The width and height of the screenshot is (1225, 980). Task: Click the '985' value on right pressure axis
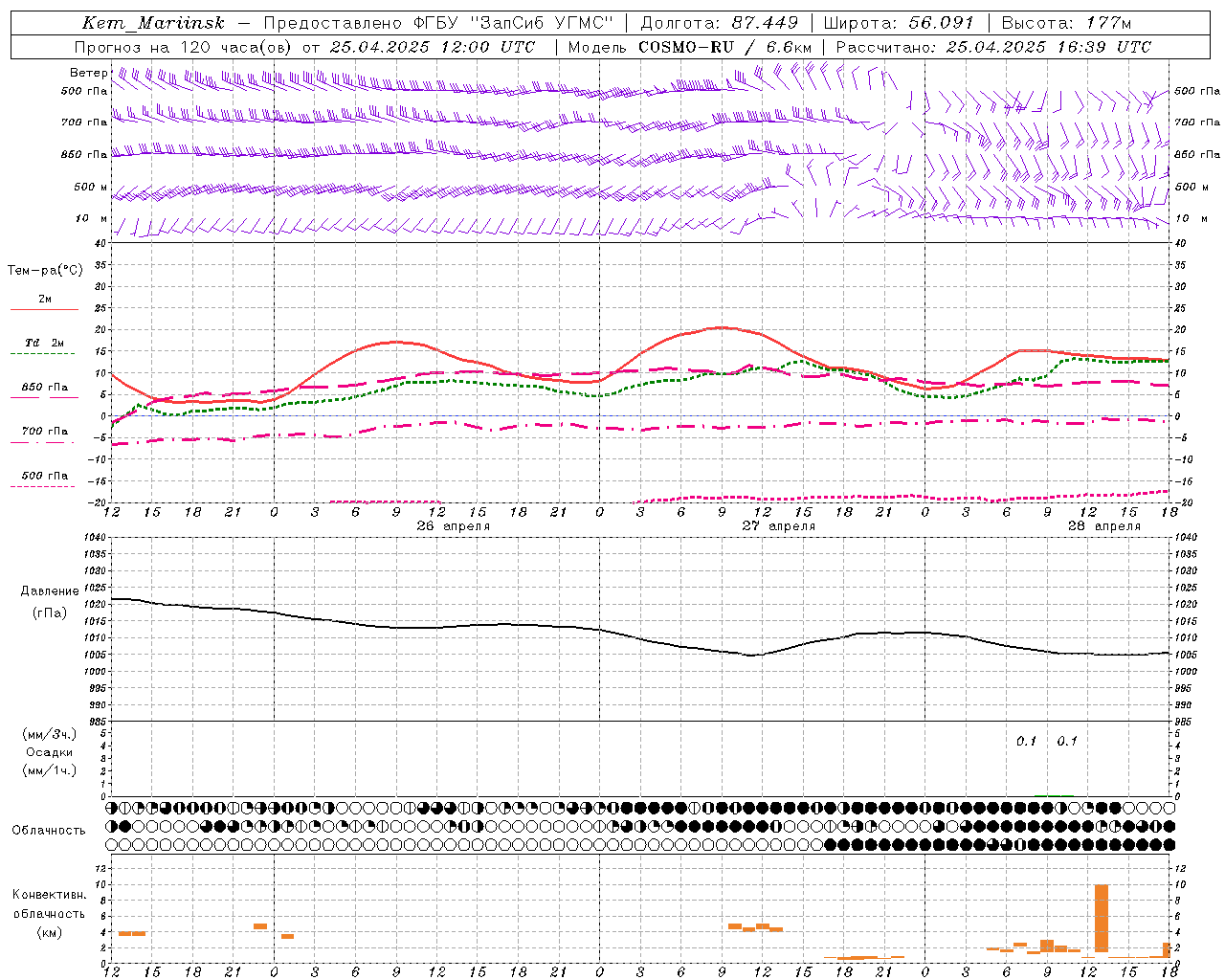pyautogui.click(x=1185, y=723)
